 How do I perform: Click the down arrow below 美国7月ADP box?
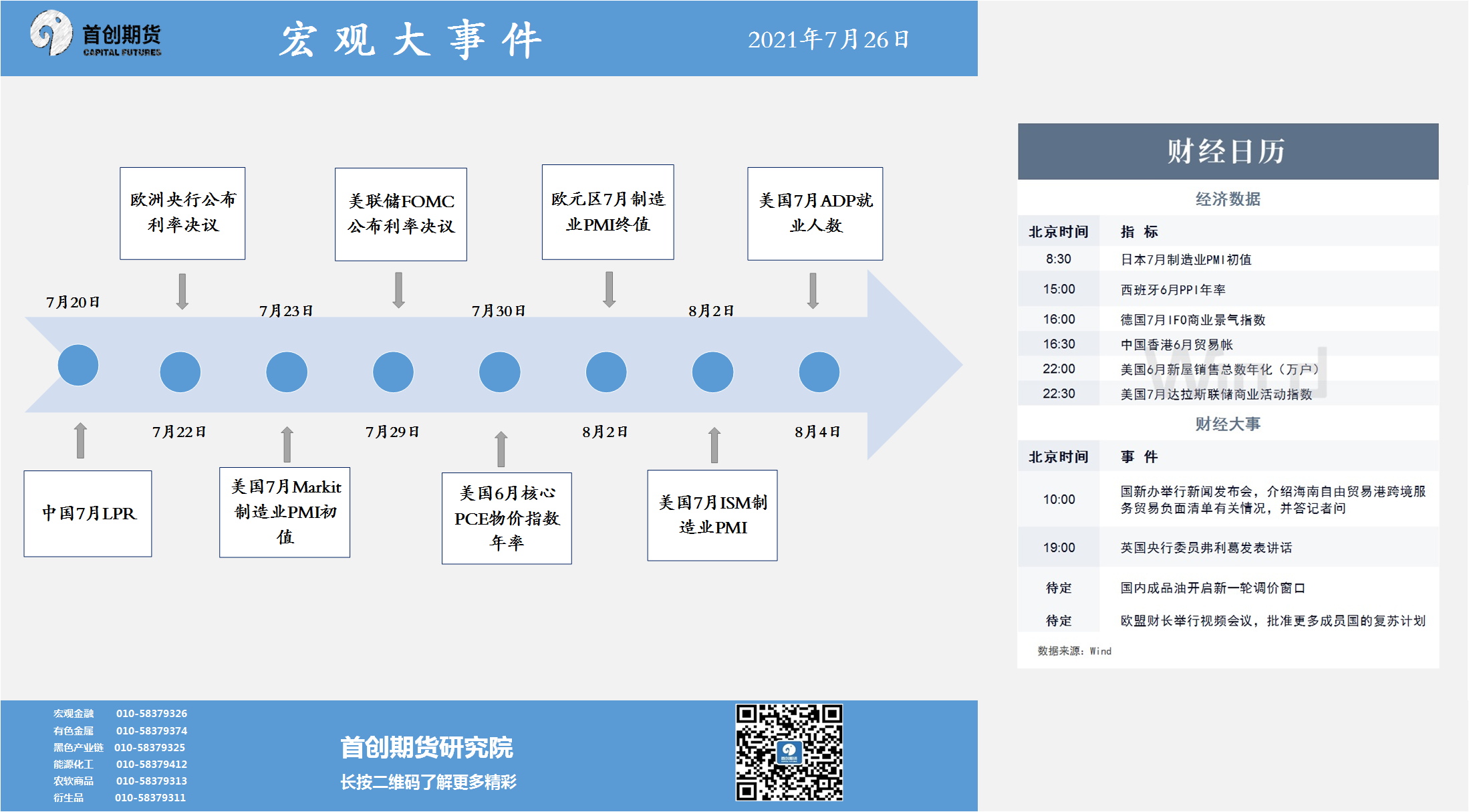(x=813, y=291)
